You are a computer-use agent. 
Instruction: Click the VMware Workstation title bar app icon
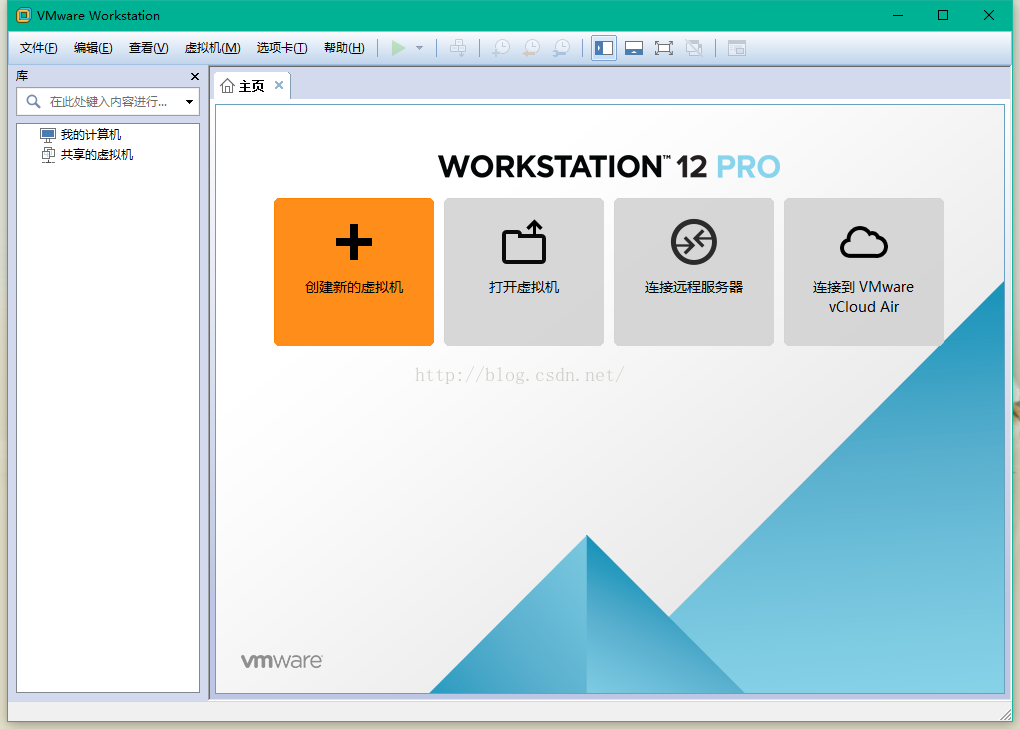point(24,15)
